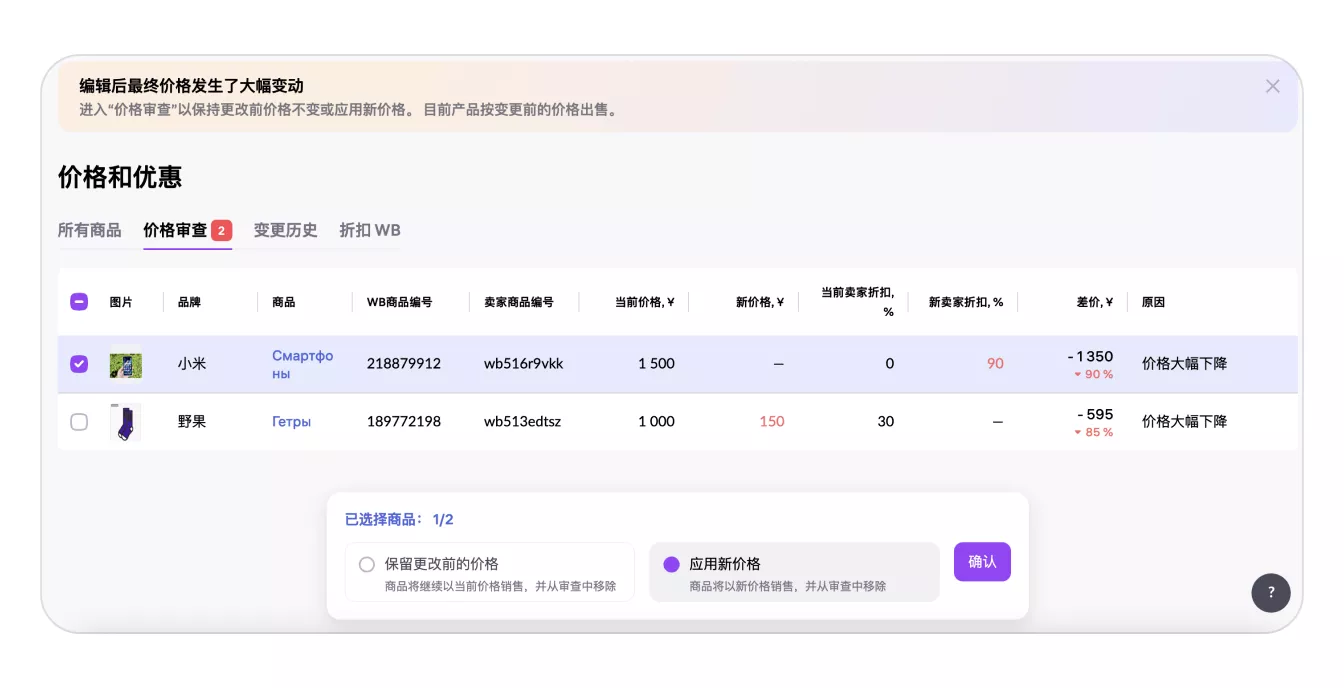
Task: Click the new price 150
Action: (x=772, y=422)
